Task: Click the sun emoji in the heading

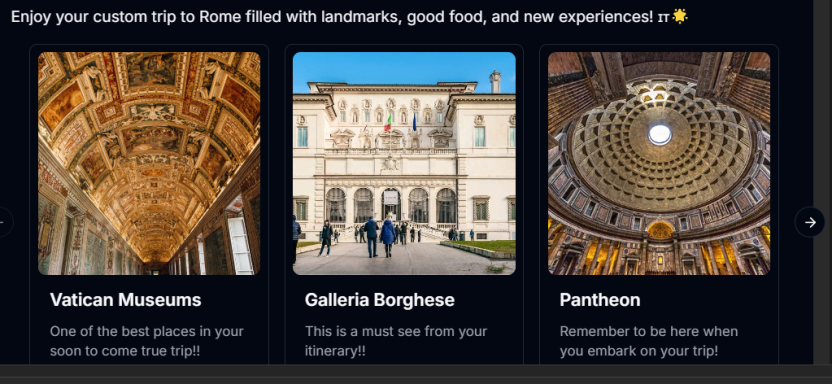Action: pyautogui.click(x=680, y=16)
